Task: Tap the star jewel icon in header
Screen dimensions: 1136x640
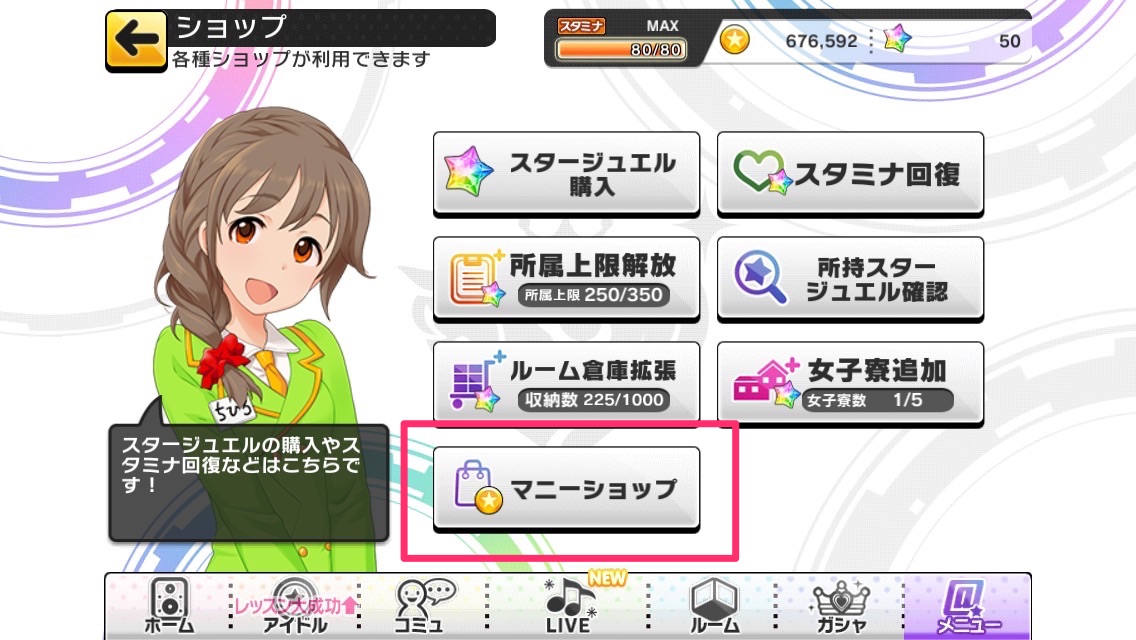Action: tap(898, 38)
